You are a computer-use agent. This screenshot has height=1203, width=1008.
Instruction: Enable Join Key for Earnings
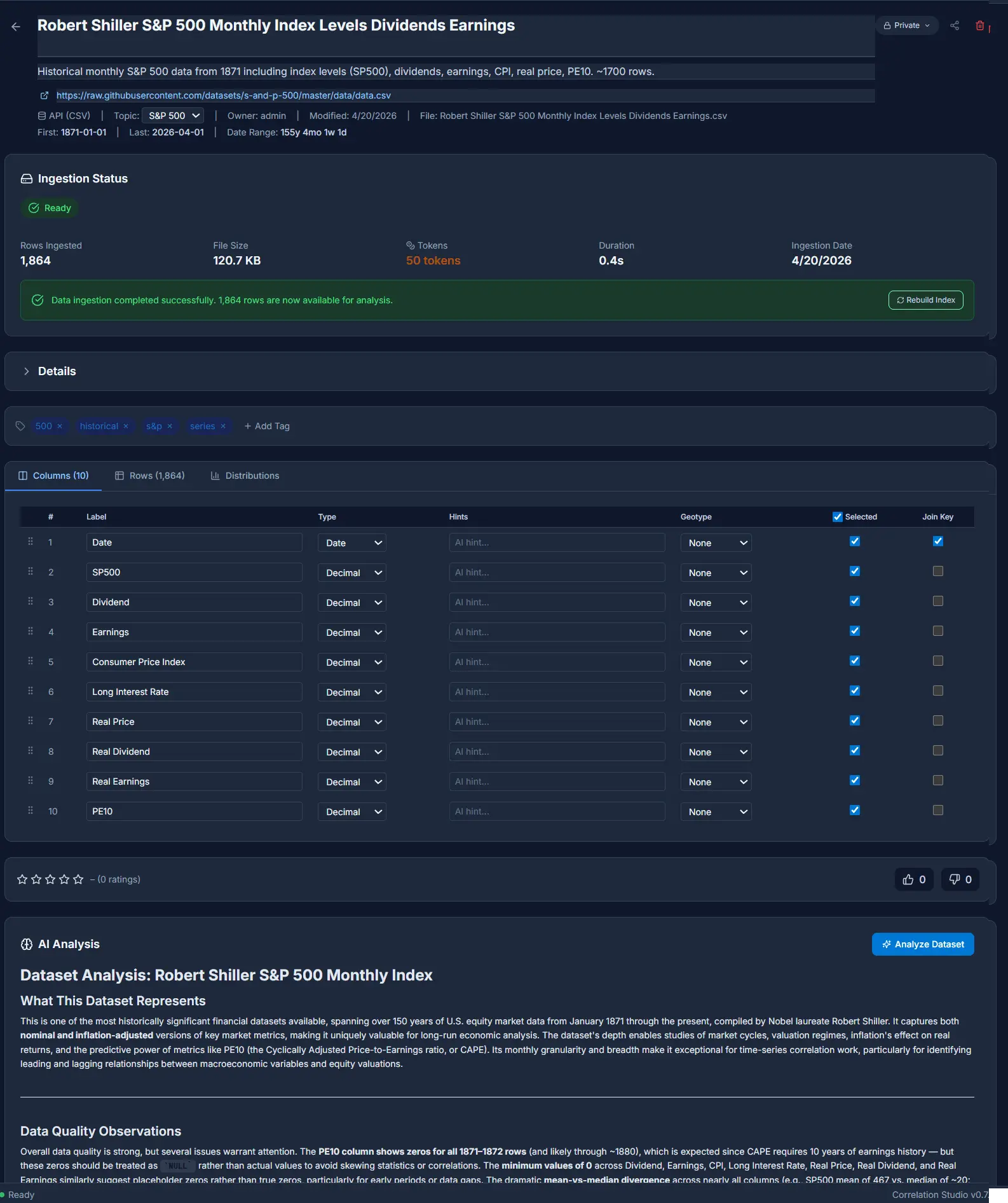point(938,631)
